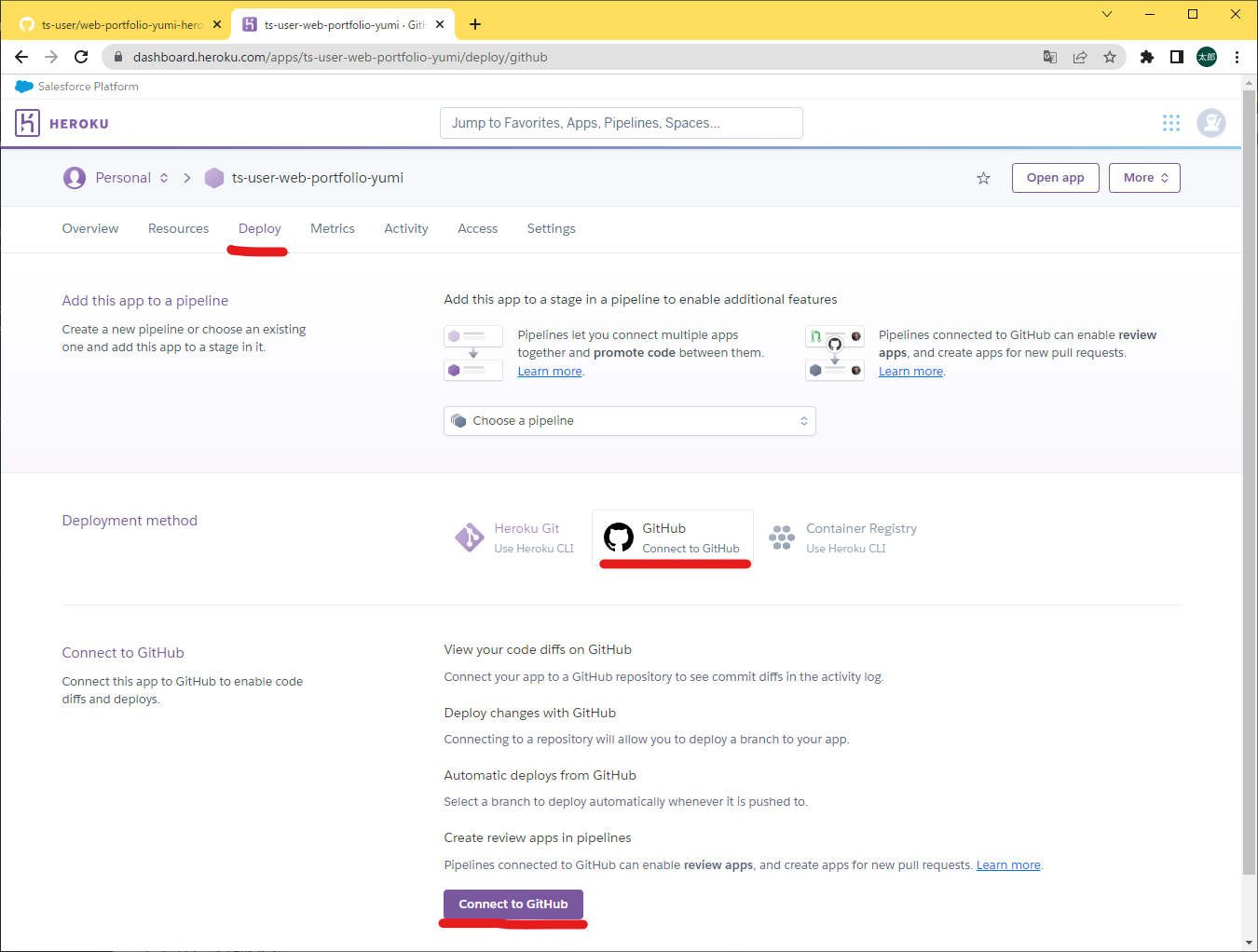Click the ts-user-web-portfolio-yumi breadcrumb link
Viewport: 1258px width, 952px height.
pyautogui.click(x=318, y=178)
